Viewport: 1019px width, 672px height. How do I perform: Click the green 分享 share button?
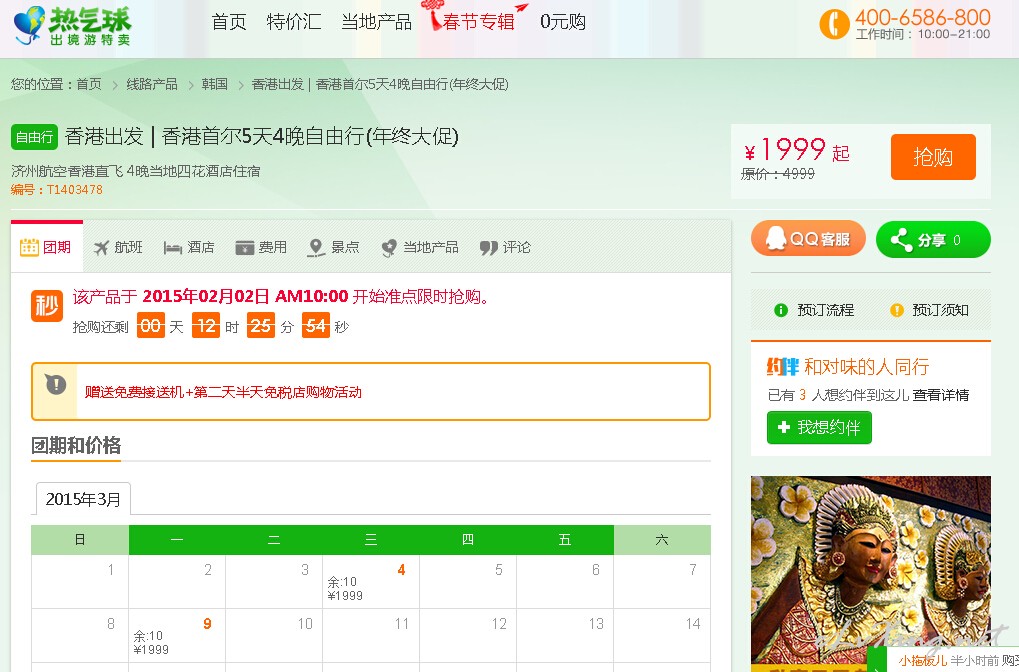click(932, 240)
